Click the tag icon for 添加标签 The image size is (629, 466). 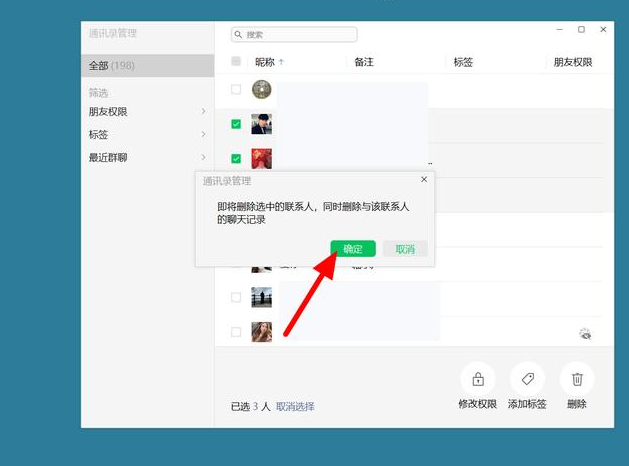(x=527, y=379)
